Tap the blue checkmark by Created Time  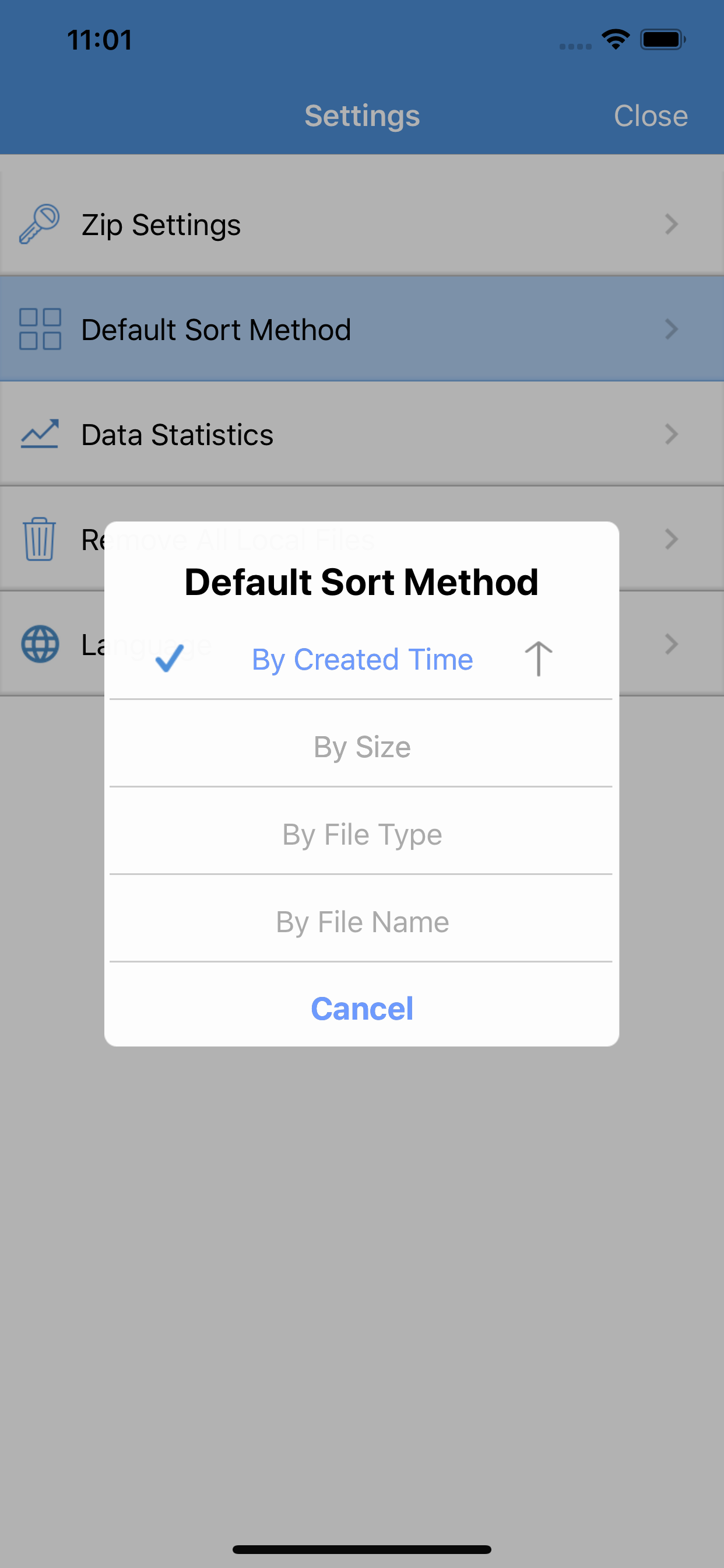(x=170, y=658)
